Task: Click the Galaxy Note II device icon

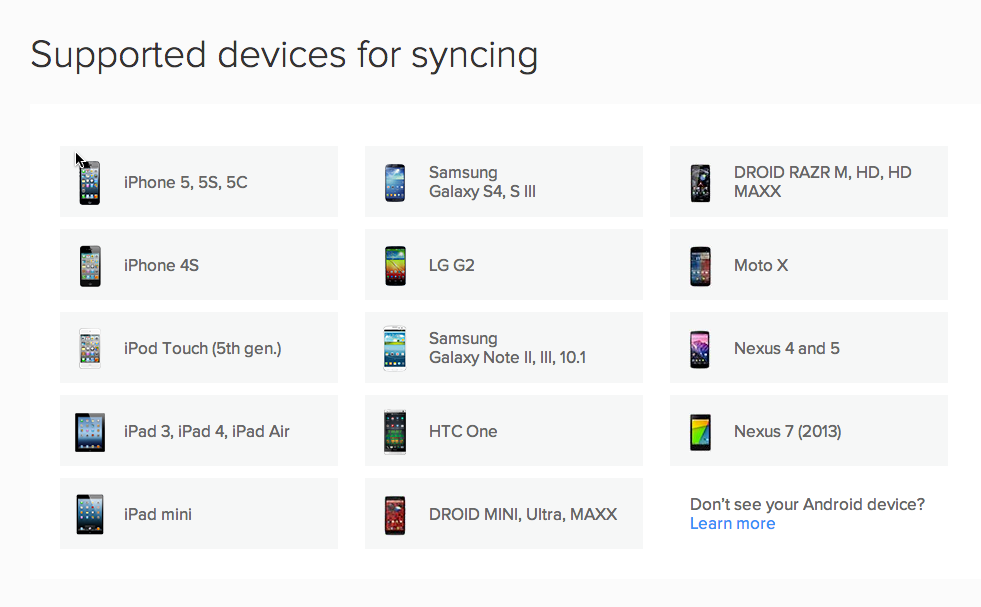Action: [x=395, y=349]
